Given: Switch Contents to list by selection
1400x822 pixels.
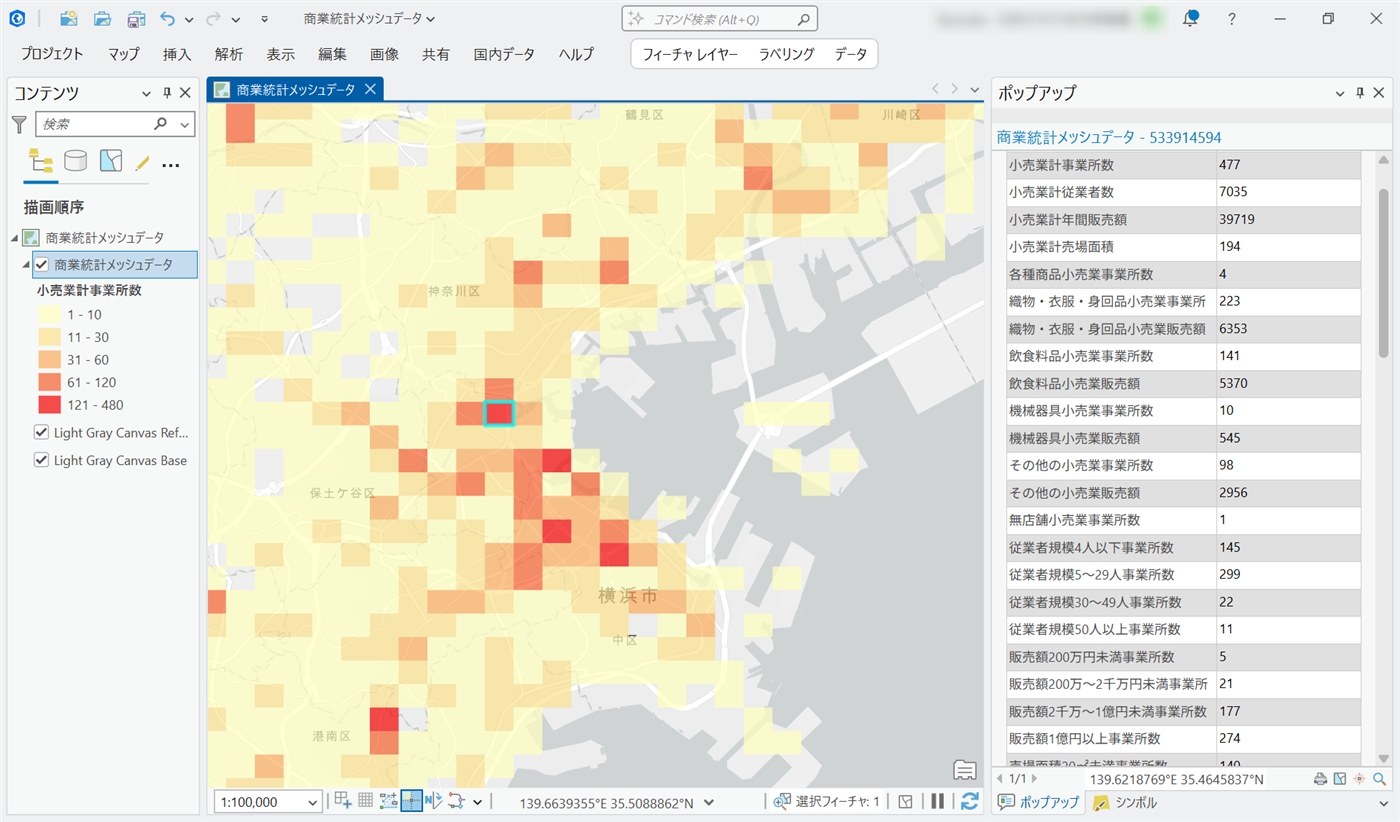Looking at the screenshot, I should click(x=110, y=161).
